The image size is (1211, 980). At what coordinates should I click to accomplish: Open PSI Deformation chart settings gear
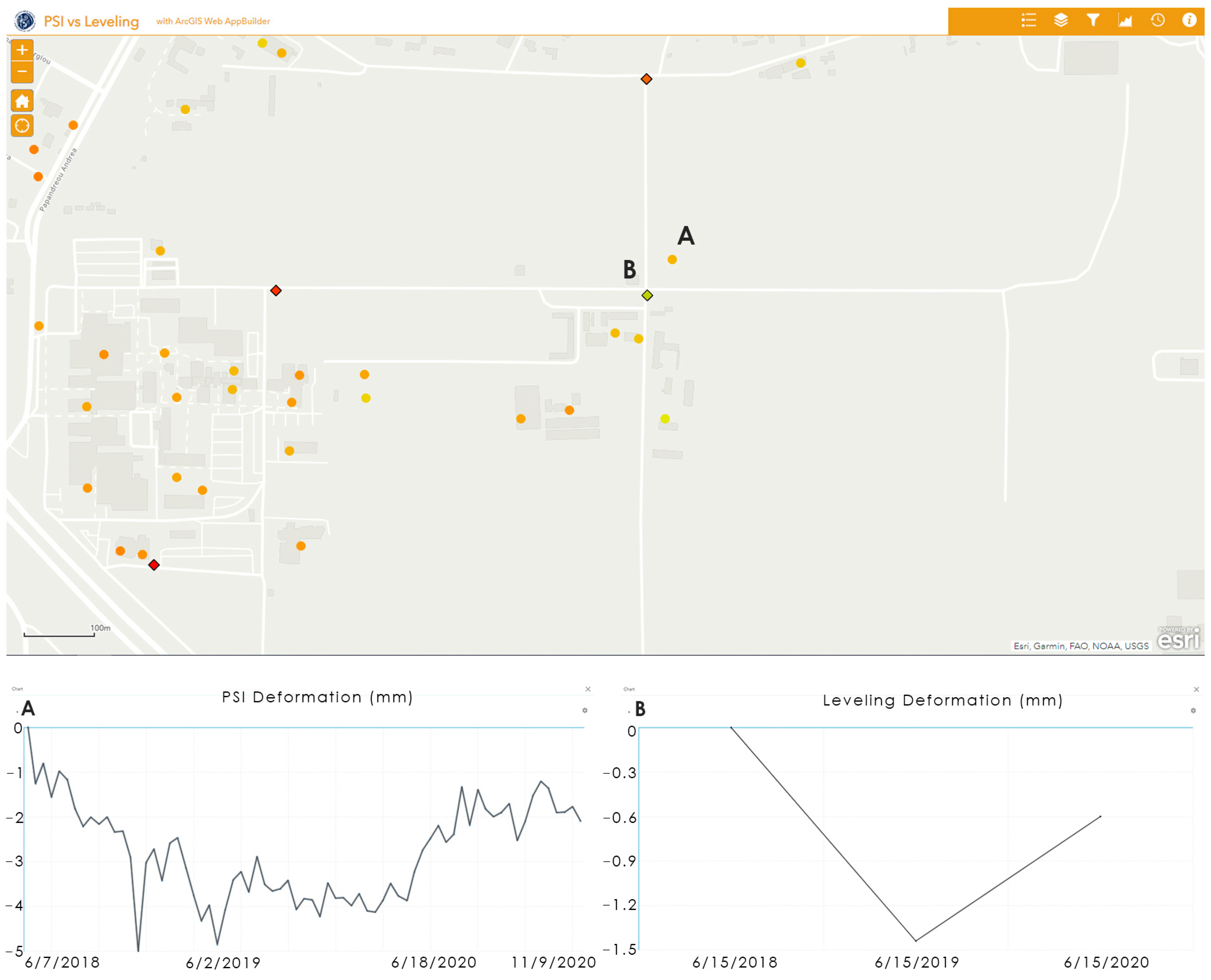click(x=585, y=711)
